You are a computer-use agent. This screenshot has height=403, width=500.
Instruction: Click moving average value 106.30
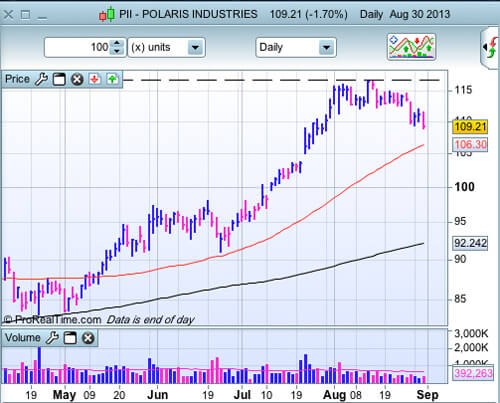click(470, 145)
